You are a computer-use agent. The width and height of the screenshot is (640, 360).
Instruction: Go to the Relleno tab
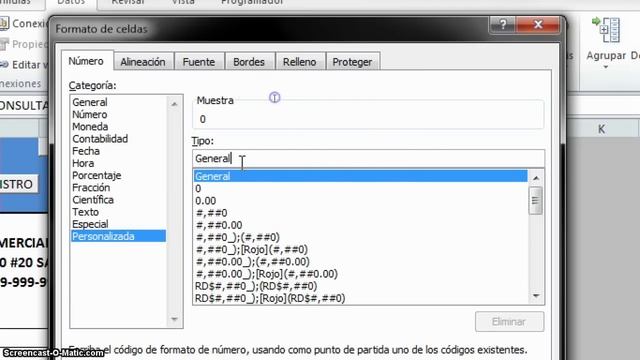coord(300,62)
